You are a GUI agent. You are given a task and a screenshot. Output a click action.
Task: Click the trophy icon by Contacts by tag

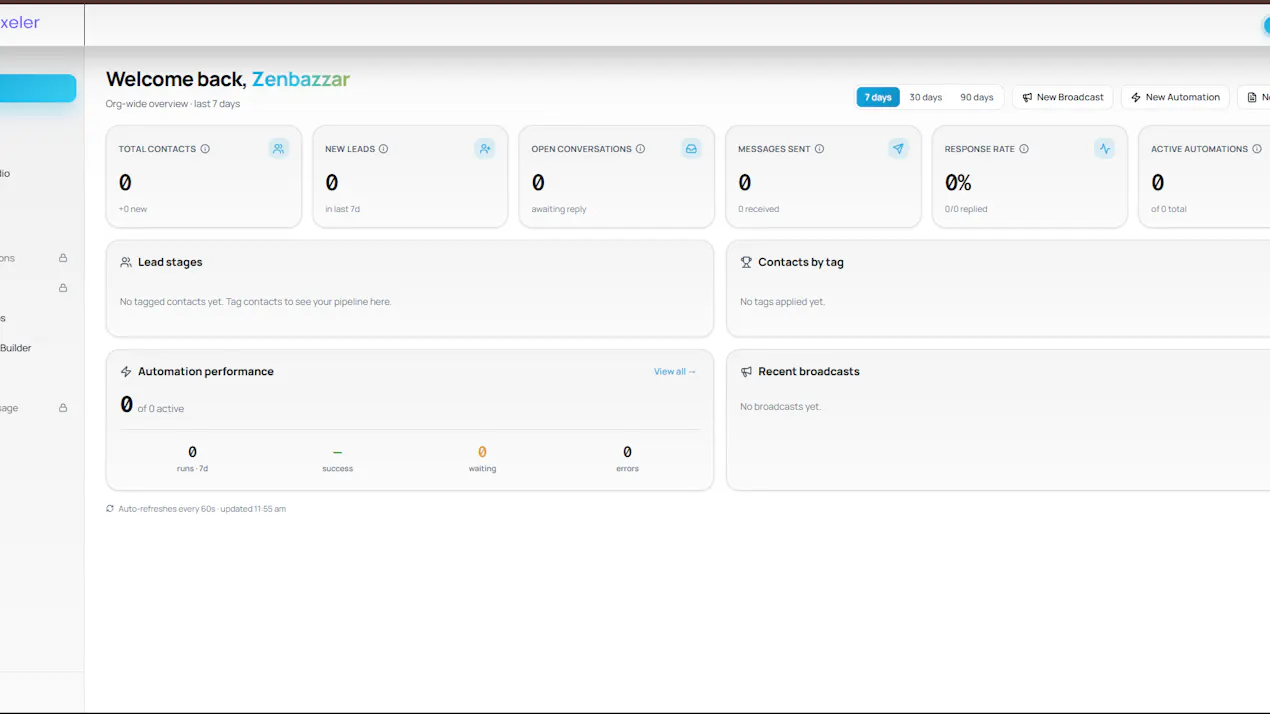click(746, 262)
